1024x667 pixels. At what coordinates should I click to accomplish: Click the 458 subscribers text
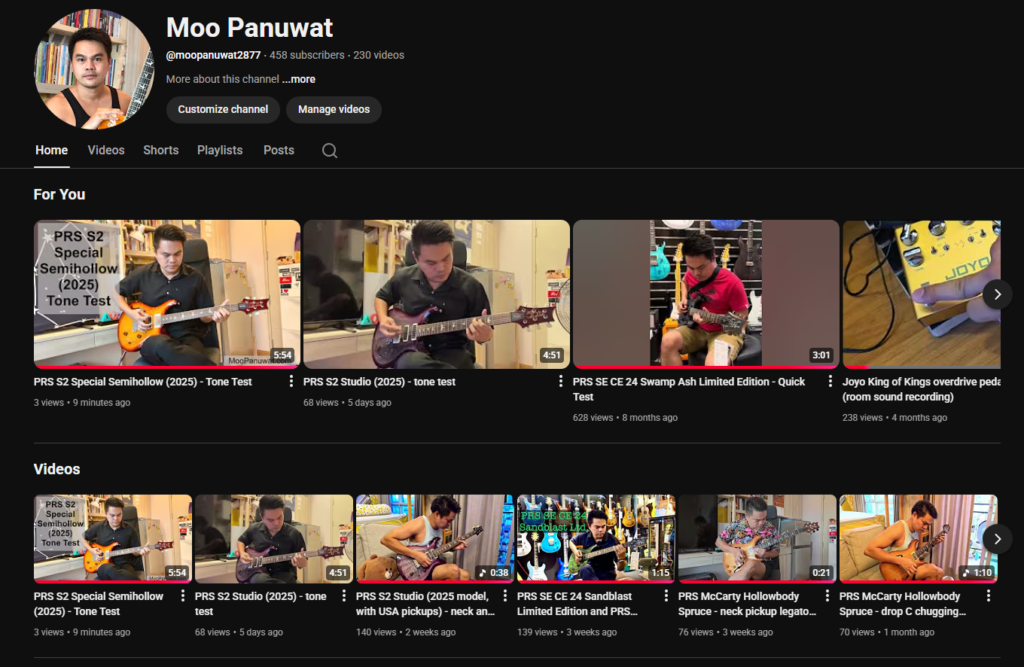click(x=307, y=56)
